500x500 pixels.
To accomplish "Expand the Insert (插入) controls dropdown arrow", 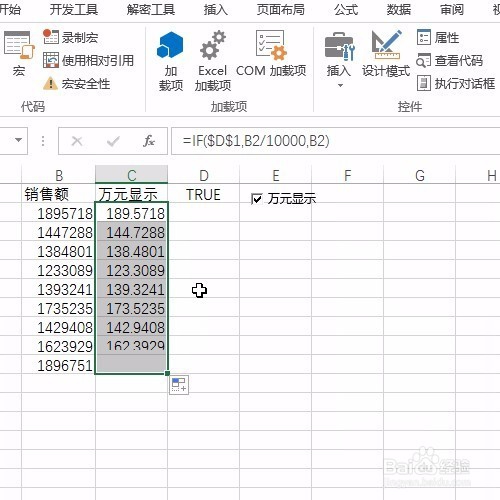I will [x=340, y=86].
